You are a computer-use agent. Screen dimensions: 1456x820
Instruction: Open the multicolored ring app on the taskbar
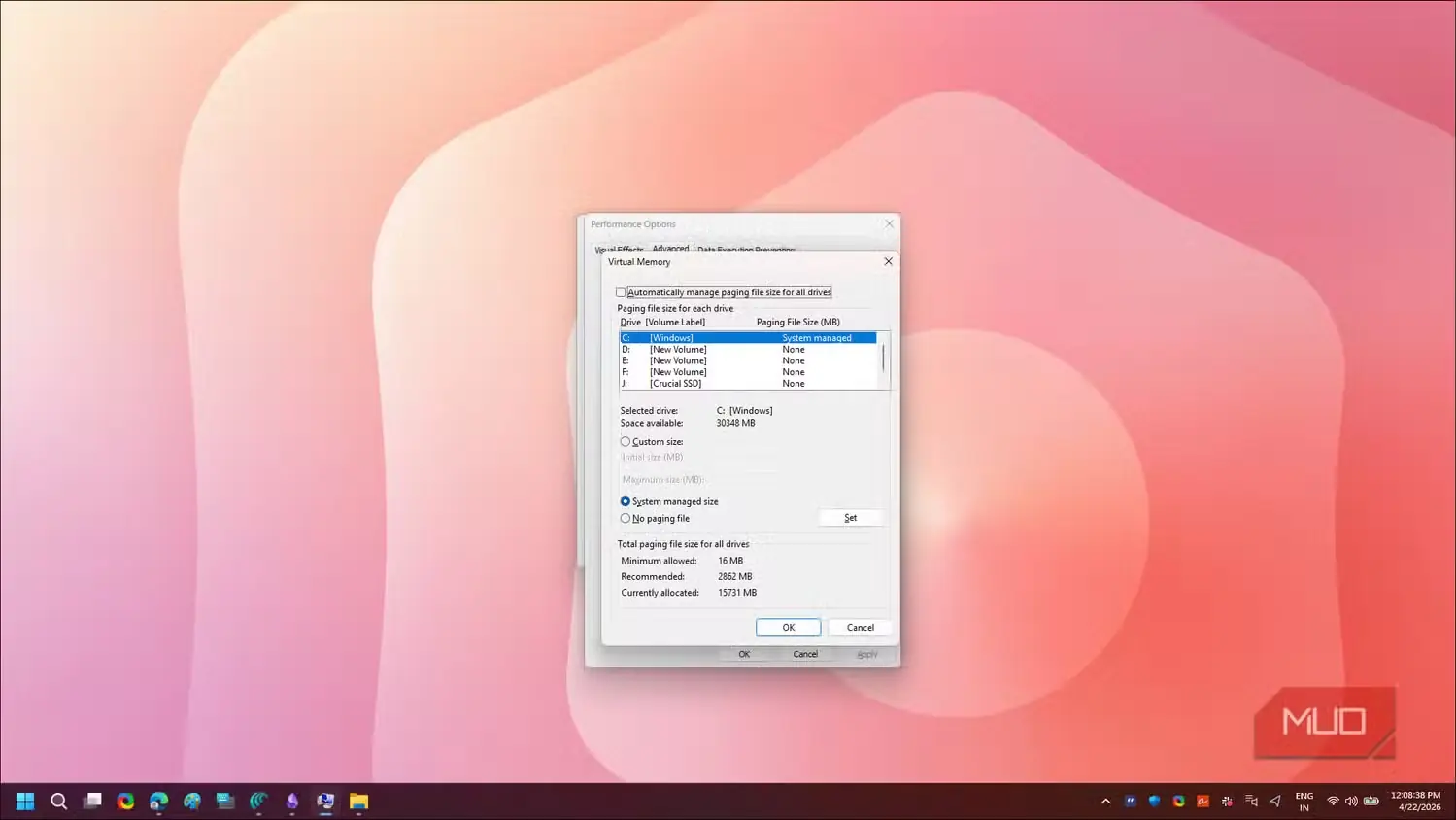pos(125,801)
